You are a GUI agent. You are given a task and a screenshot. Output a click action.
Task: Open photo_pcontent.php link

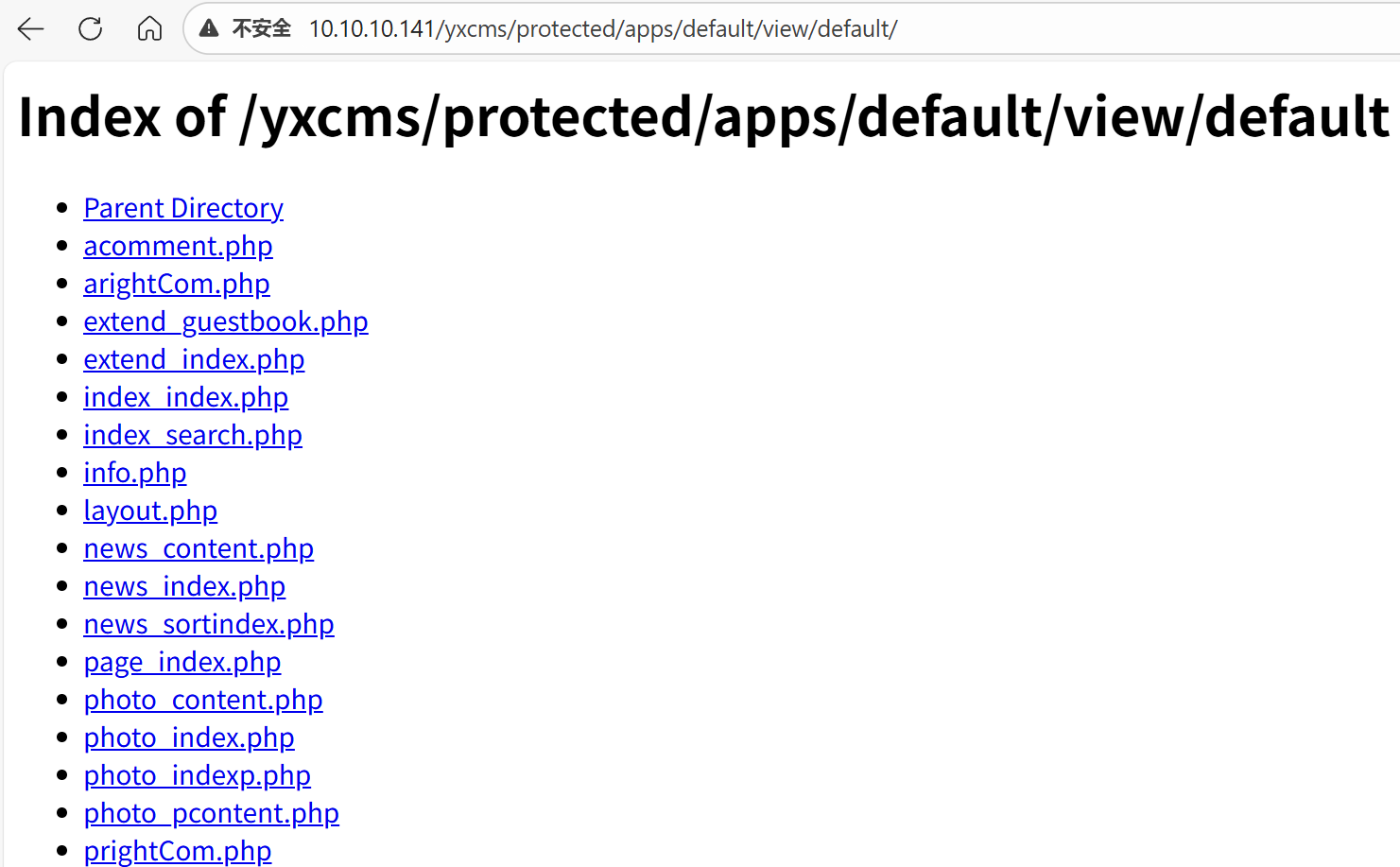(x=211, y=813)
